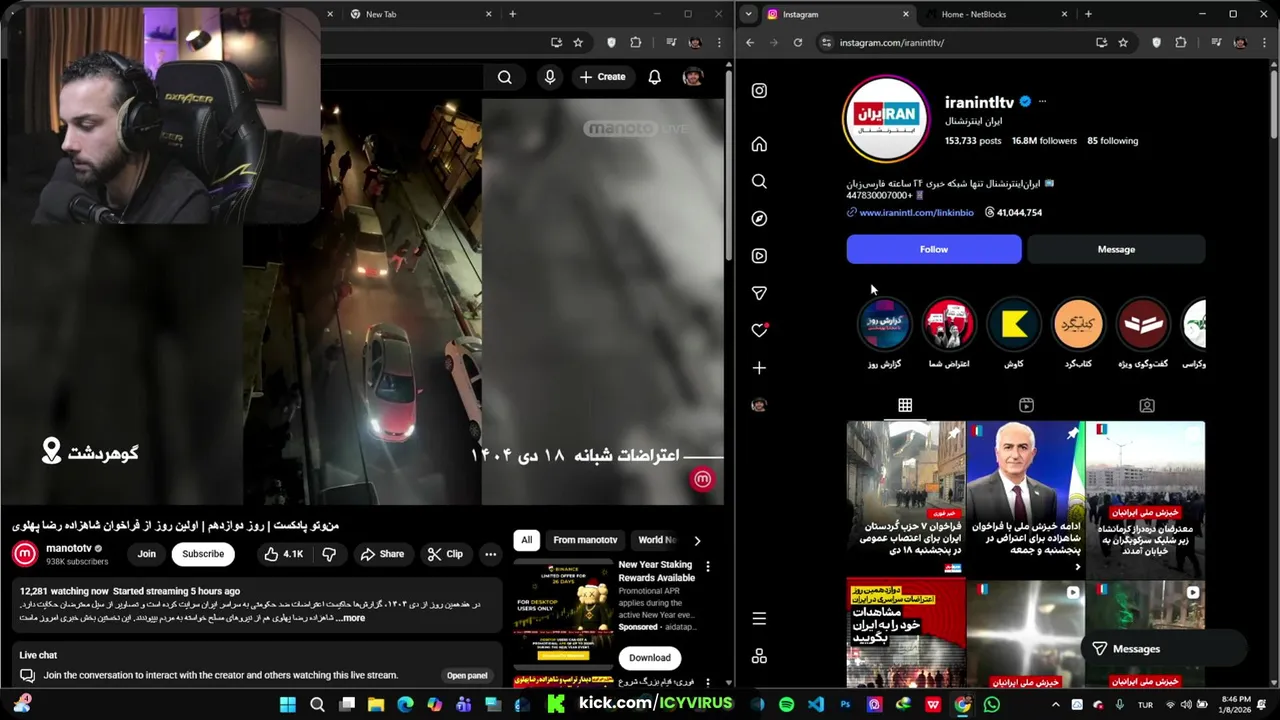The height and width of the screenshot is (720, 1280).
Task: Select the tagged posts tab on the profile
Action: tap(1147, 405)
